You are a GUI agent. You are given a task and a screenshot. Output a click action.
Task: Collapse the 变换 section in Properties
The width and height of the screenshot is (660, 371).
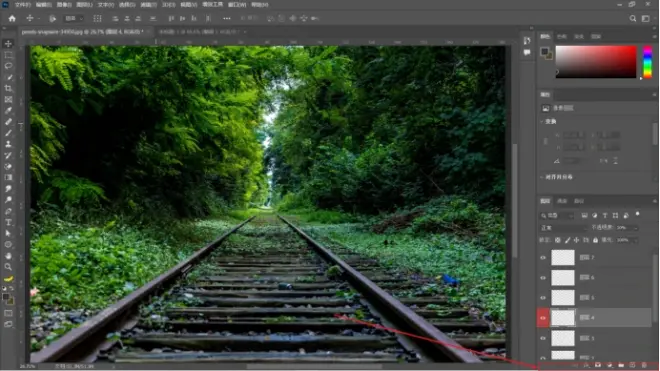coord(542,122)
